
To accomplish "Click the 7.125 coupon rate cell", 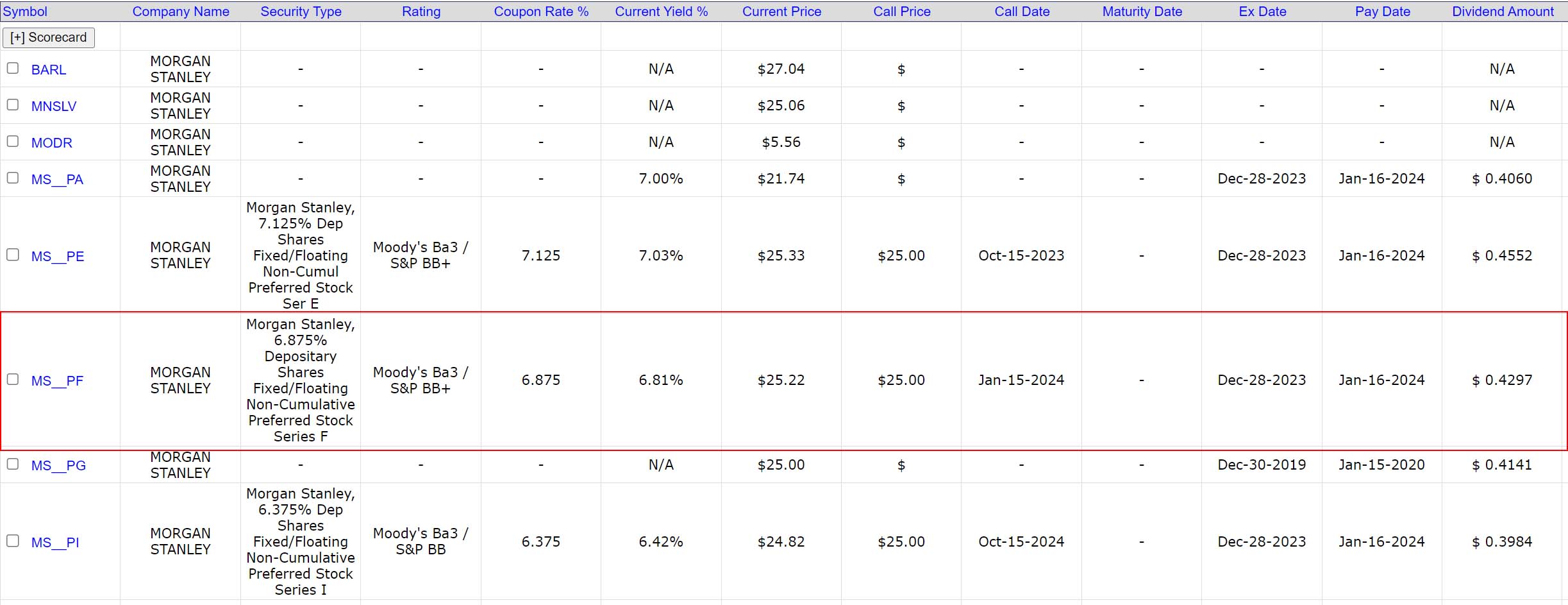I will point(541,255).
